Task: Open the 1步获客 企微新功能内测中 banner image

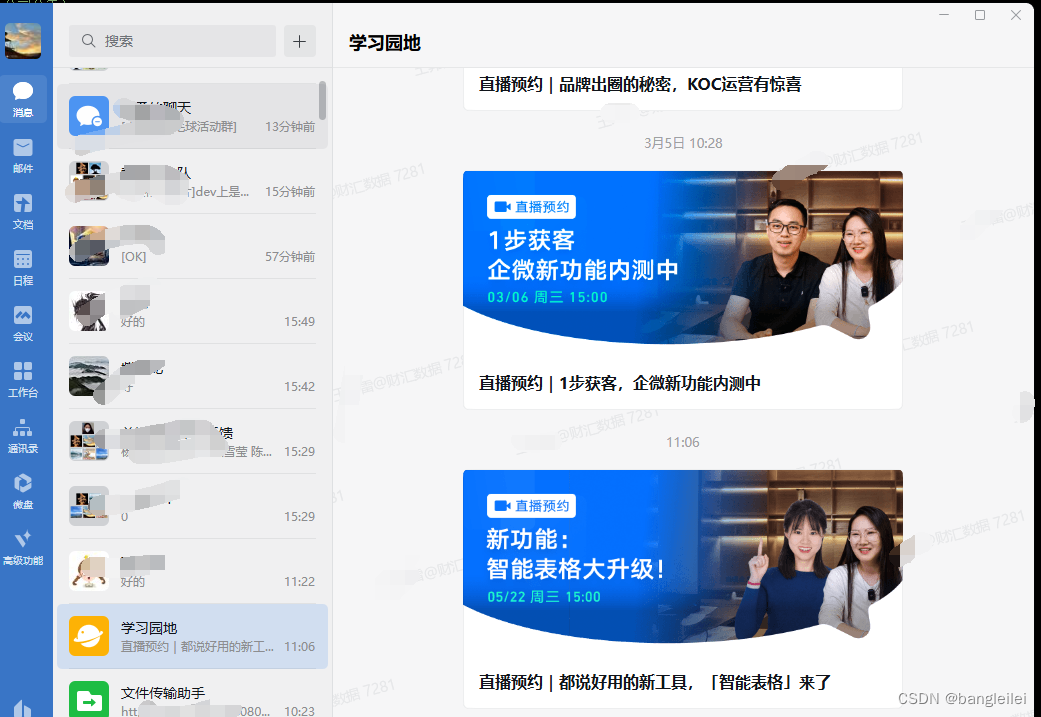Action: point(682,258)
